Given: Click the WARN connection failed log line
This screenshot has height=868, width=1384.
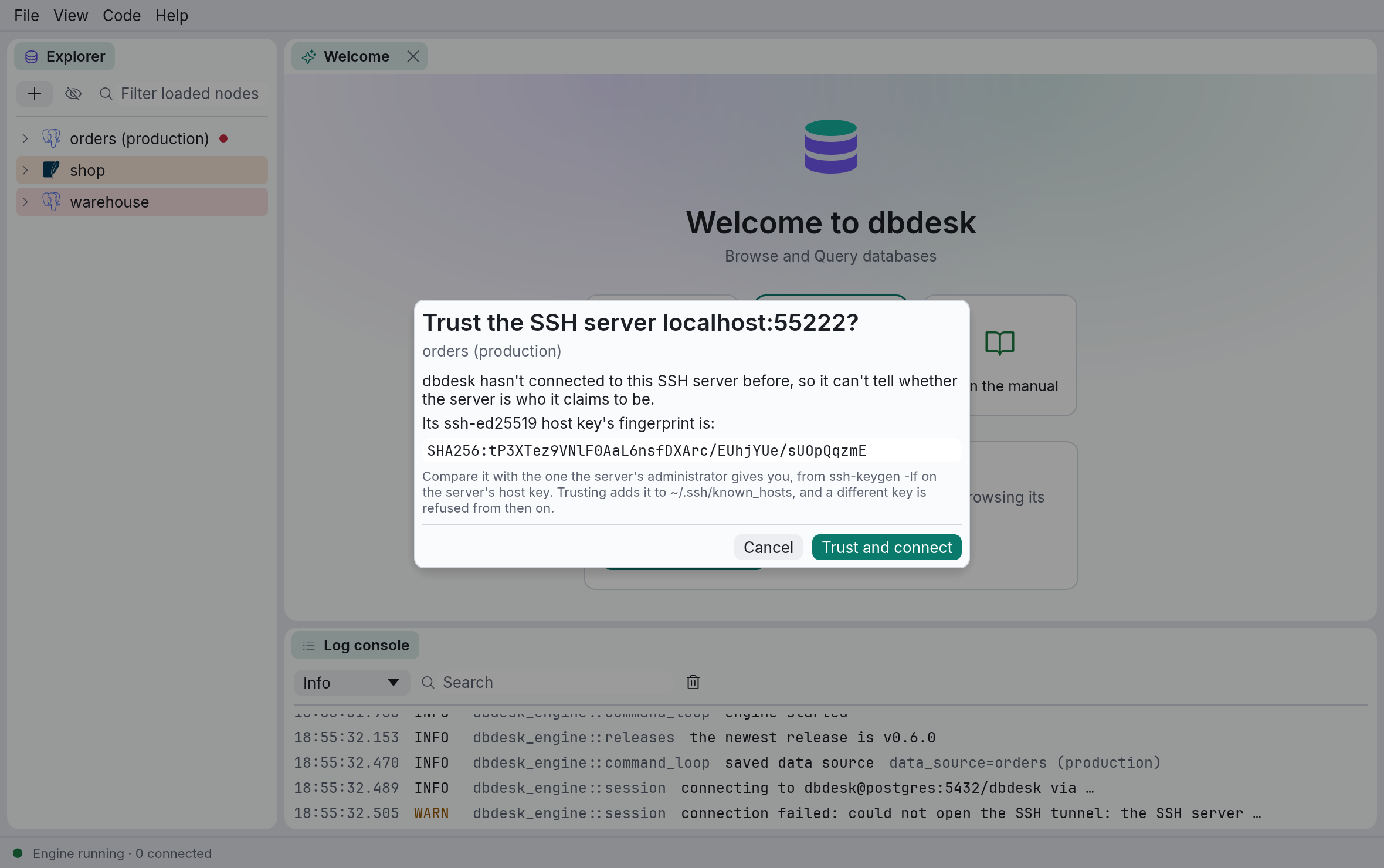Looking at the screenshot, I should pos(830,813).
